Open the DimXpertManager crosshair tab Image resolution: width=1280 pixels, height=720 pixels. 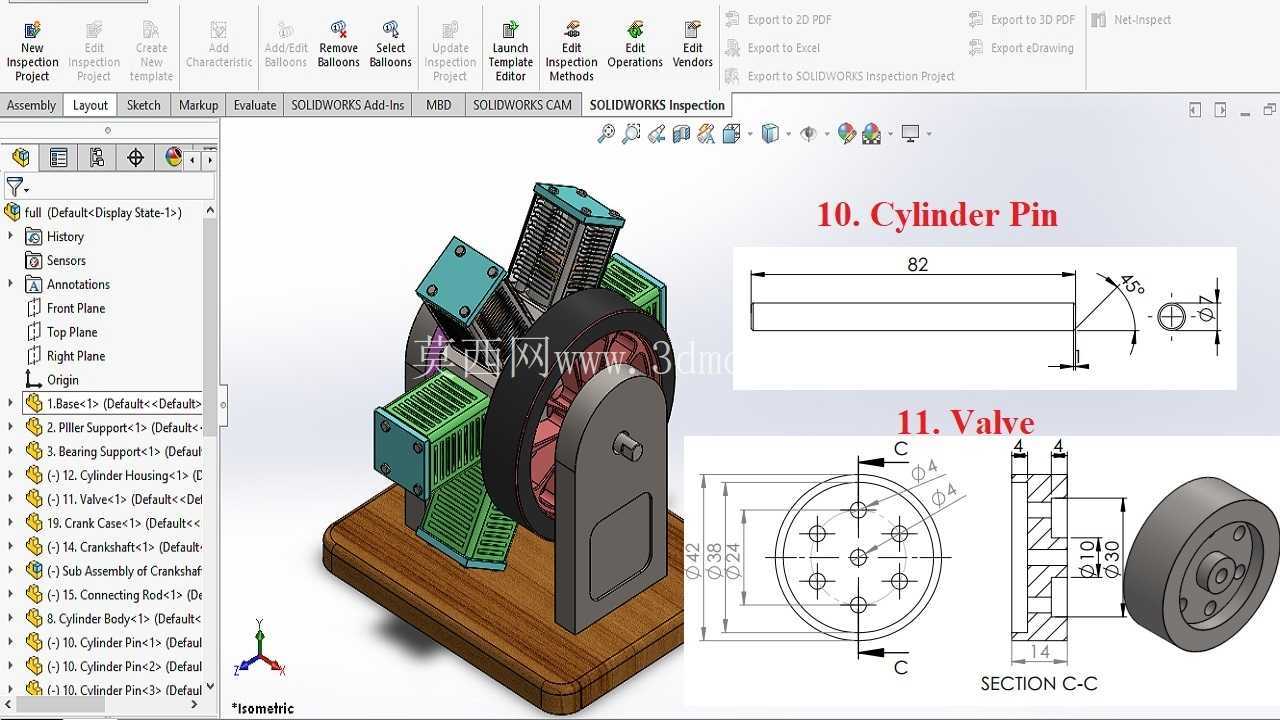[x=135, y=157]
